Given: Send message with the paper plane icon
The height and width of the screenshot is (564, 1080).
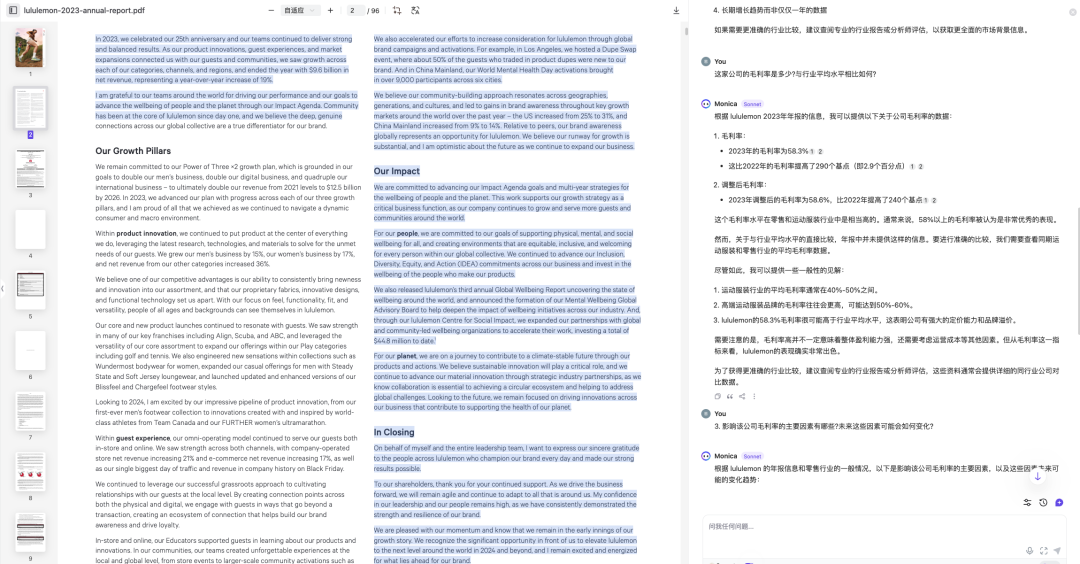Looking at the screenshot, I should coord(1057,550).
